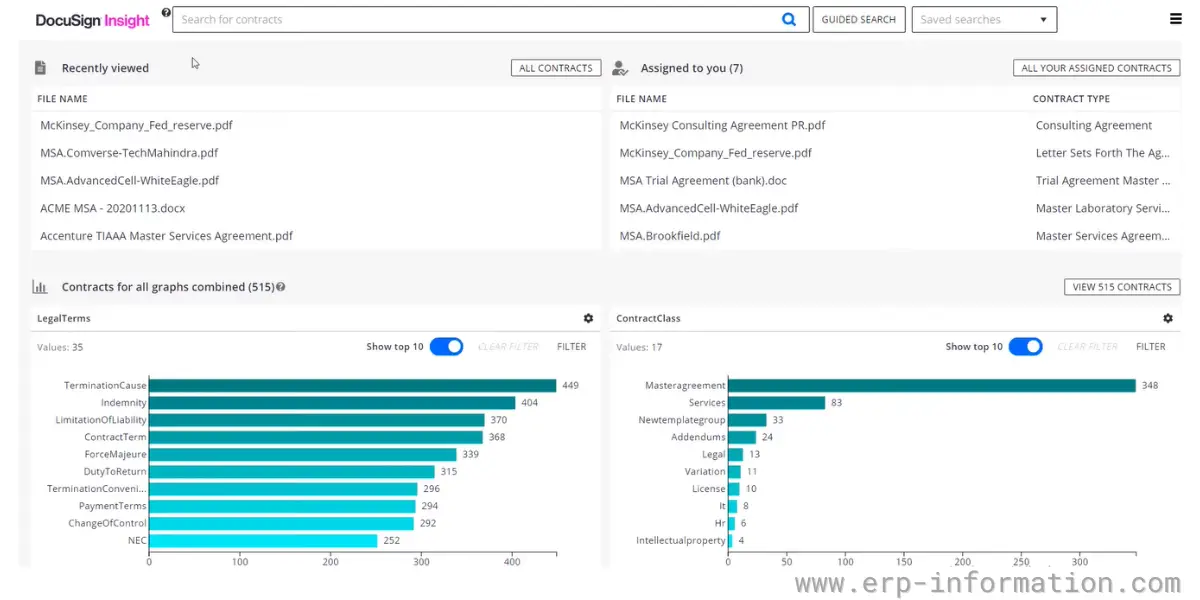Screen dimensions: 1200x600
Task: Select the ContractTerm bar
Action: click(316, 437)
